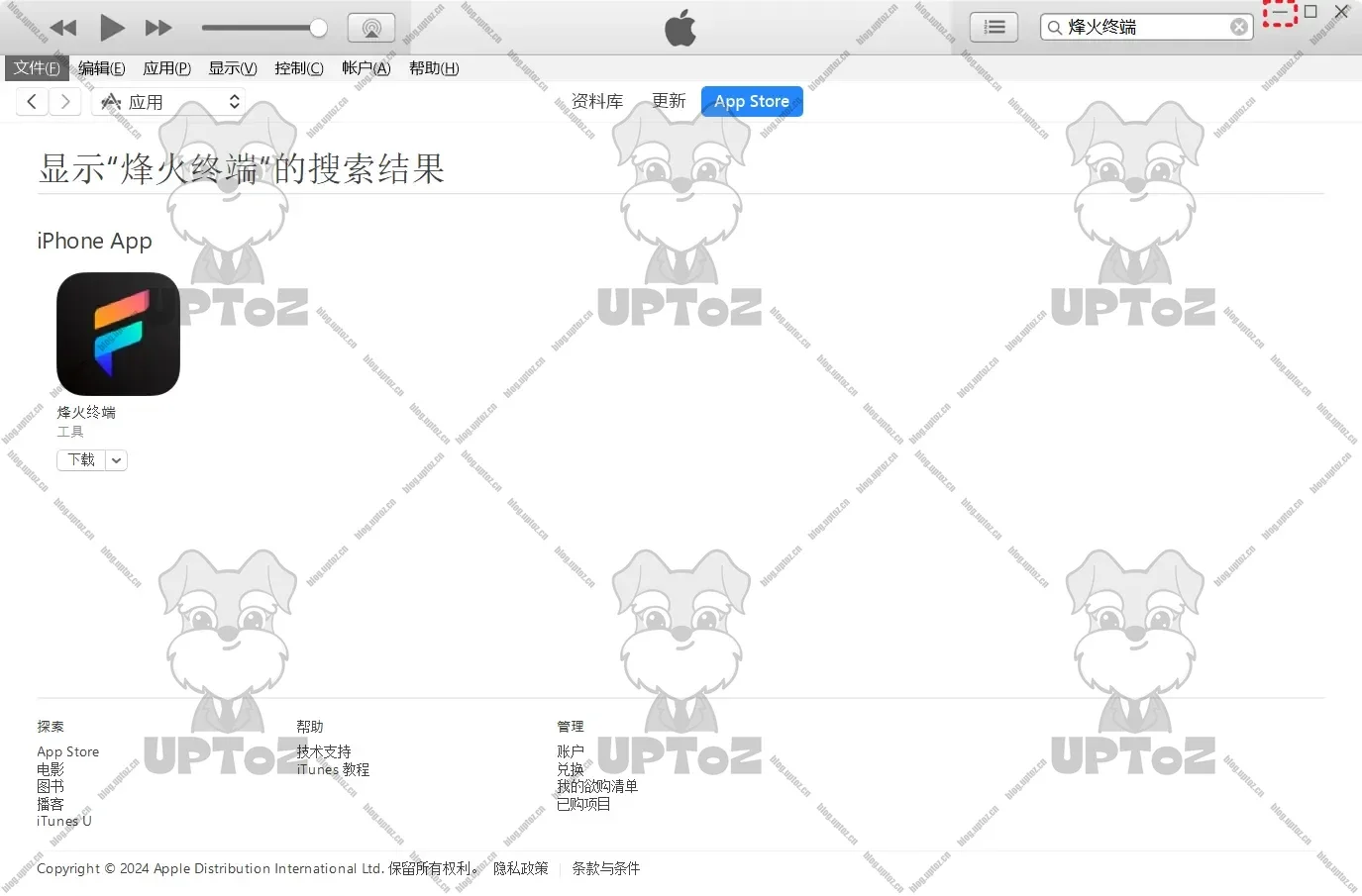Open the AirPlay output button
1362x896 pixels.
(x=371, y=28)
